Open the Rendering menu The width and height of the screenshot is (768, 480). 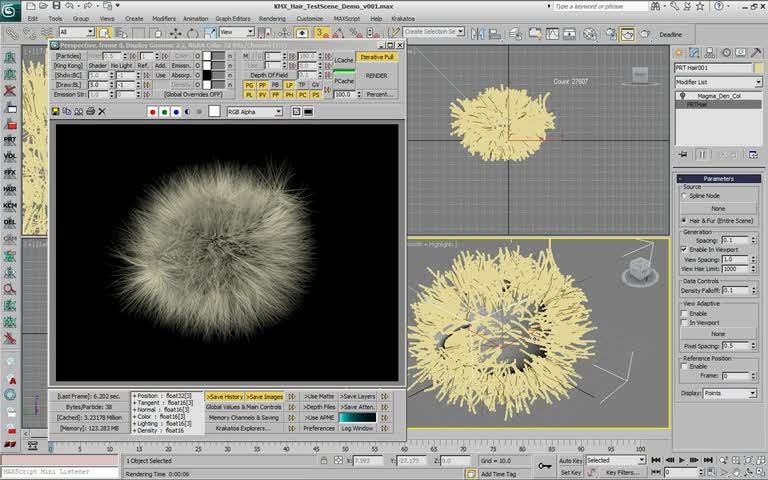[272, 18]
